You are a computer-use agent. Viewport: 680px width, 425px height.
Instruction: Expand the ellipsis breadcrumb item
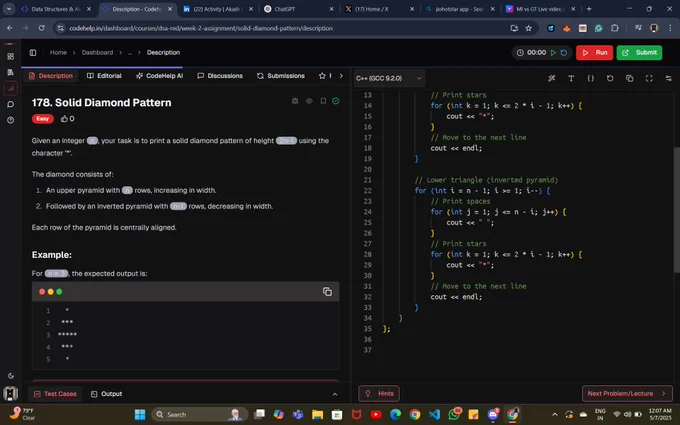(x=130, y=52)
